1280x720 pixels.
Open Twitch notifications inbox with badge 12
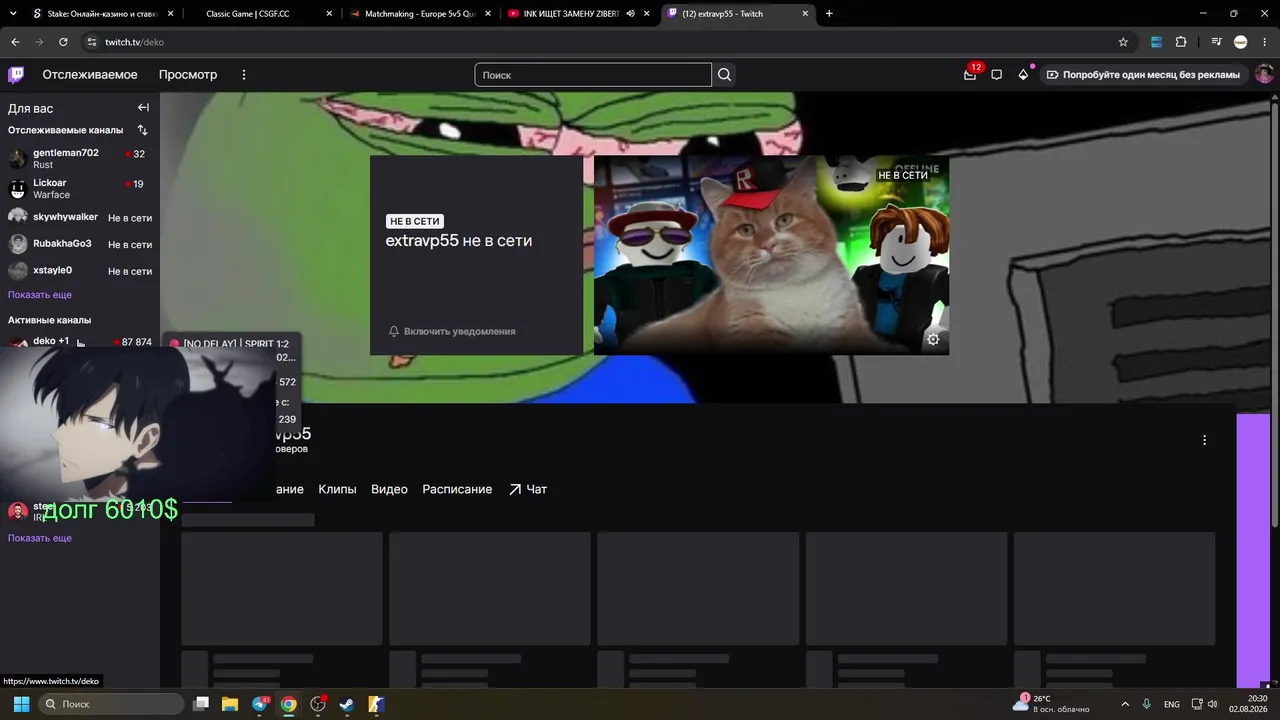(970, 75)
